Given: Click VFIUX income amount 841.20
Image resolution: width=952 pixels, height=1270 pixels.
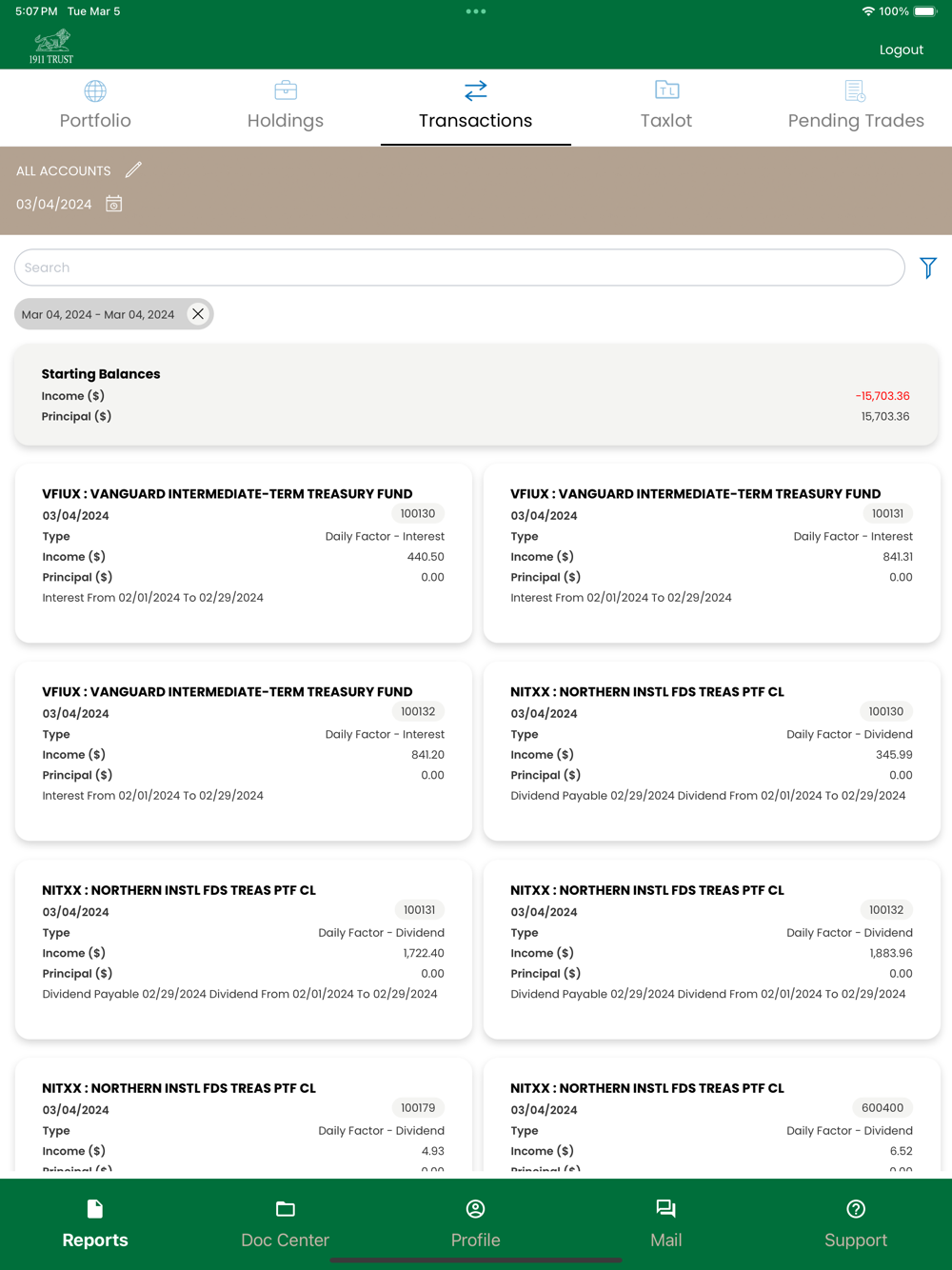Looking at the screenshot, I should [x=427, y=755].
